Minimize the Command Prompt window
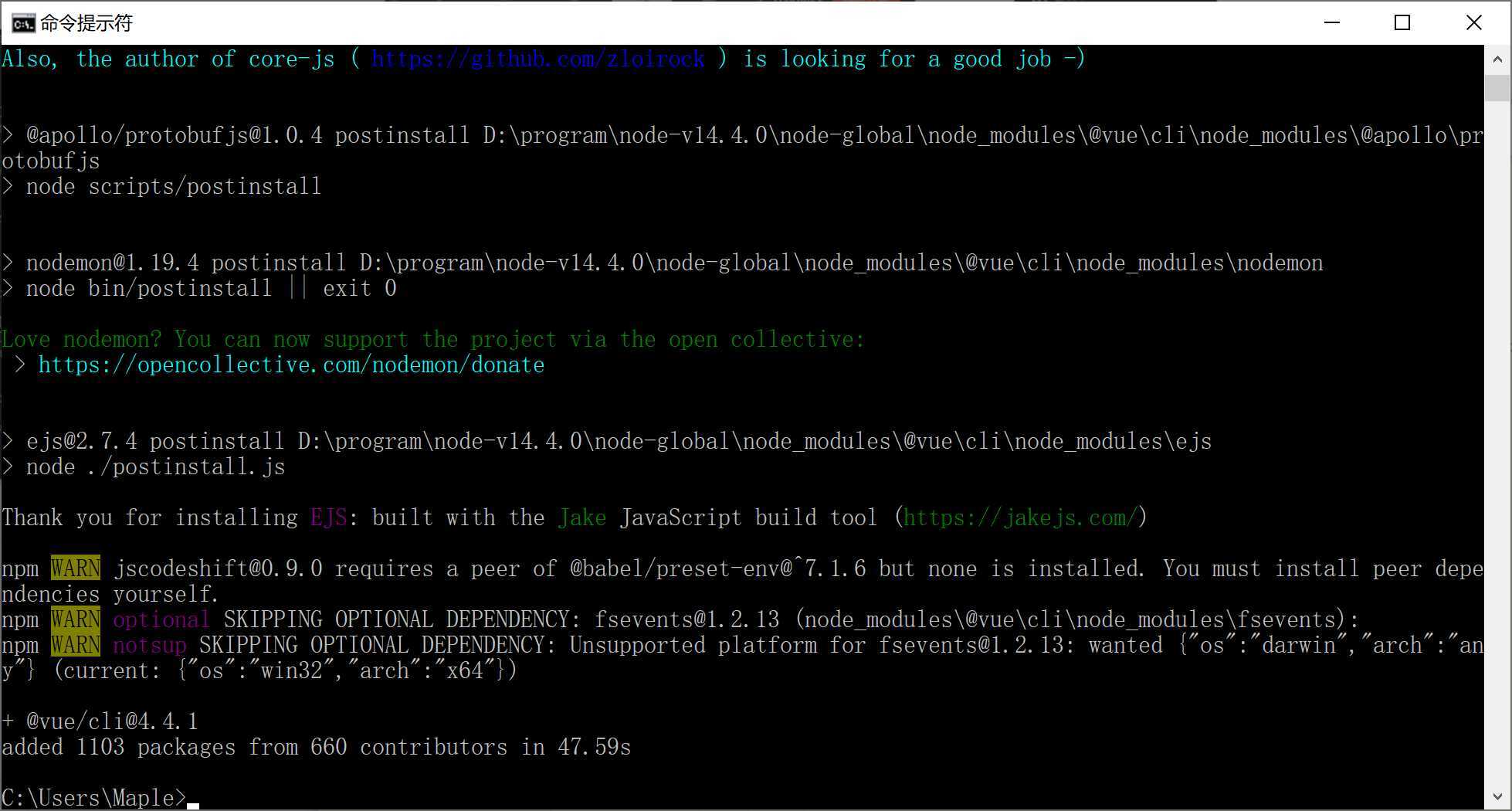 tap(1332, 22)
